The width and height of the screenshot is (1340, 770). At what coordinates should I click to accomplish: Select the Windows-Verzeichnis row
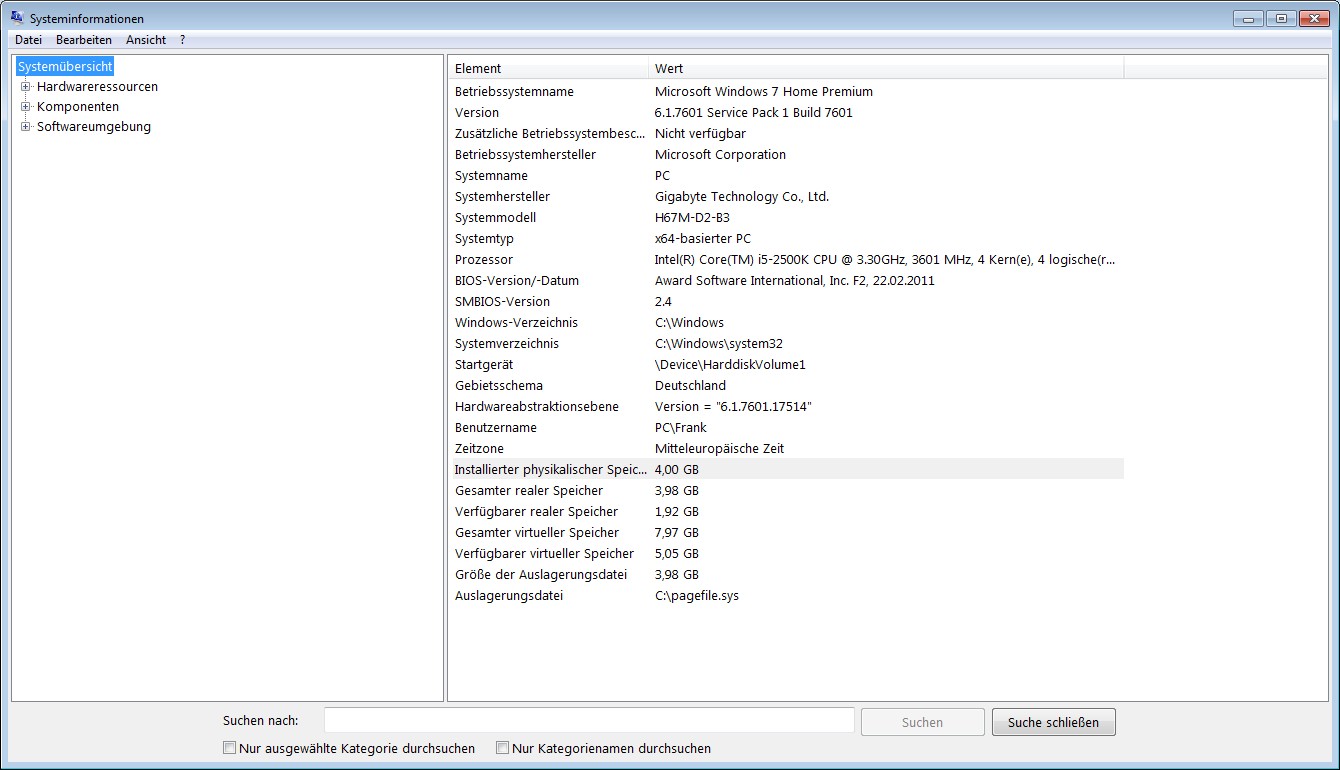click(786, 322)
